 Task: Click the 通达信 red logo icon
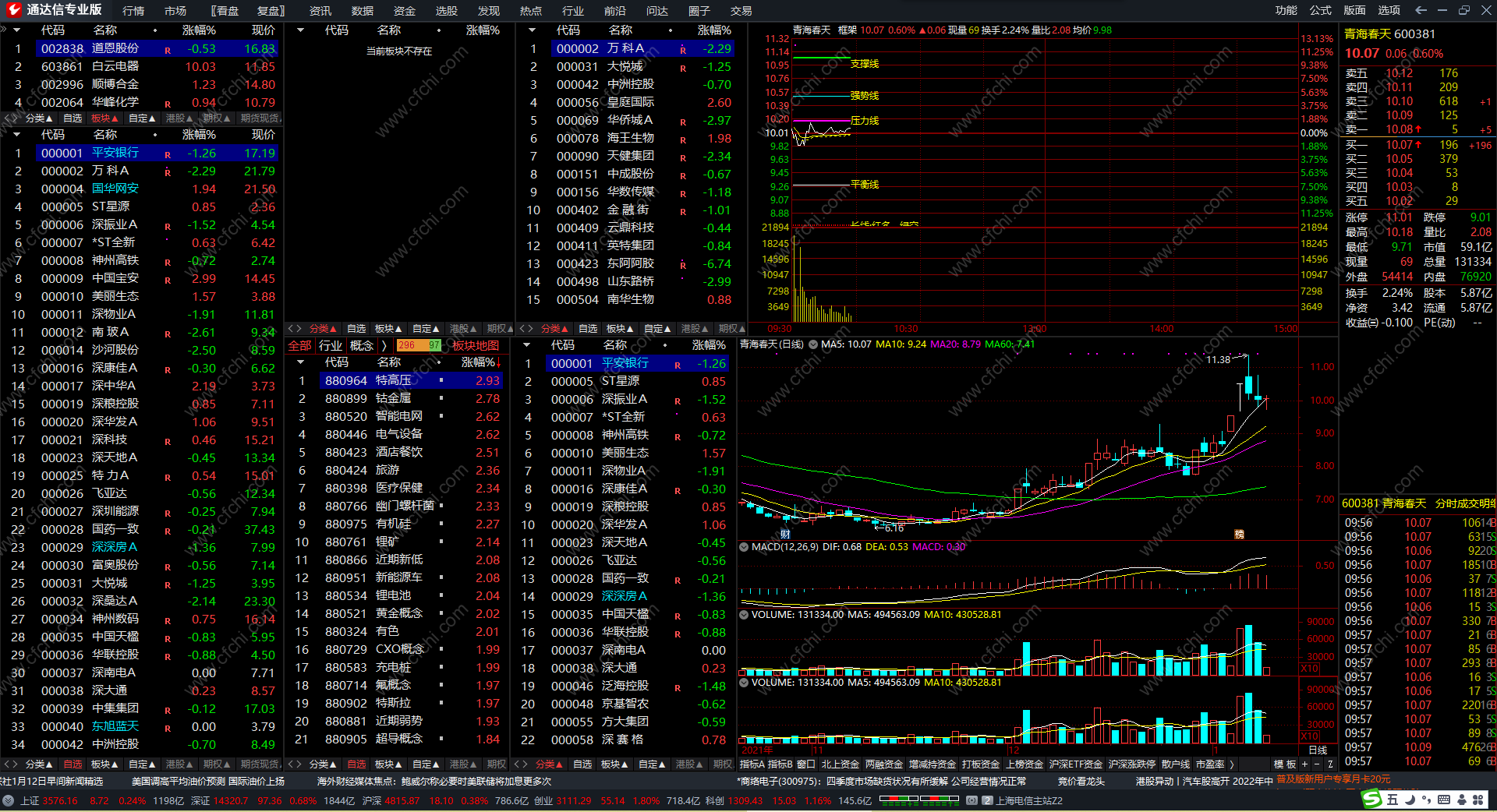pyautogui.click(x=12, y=10)
